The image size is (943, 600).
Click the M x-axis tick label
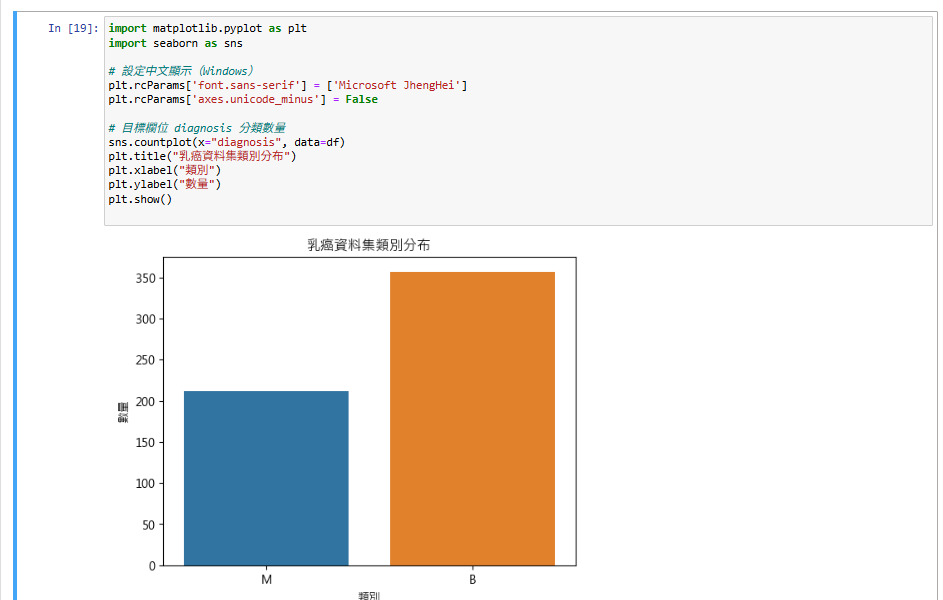pyautogui.click(x=266, y=580)
